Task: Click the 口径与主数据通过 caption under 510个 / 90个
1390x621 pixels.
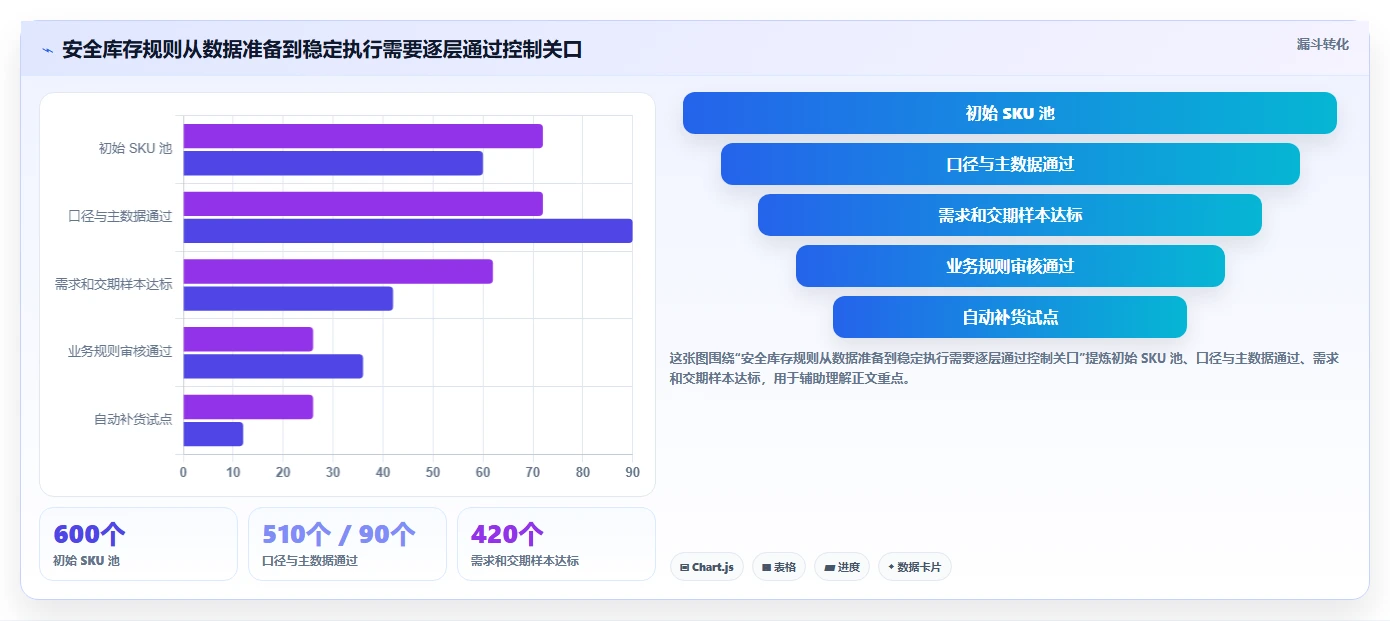Action: pyautogui.click(x=310, y=561)
